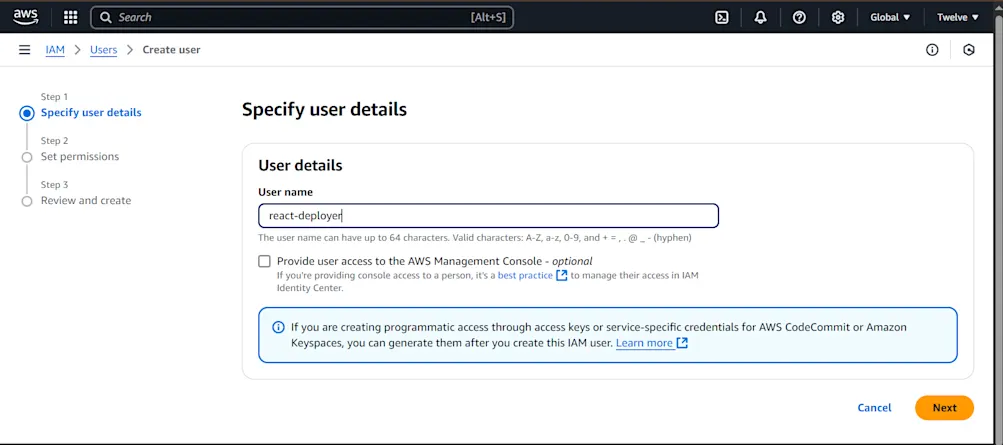Click the Specify user details step label
Screen dimensions: 1003x445
point(91,113)
